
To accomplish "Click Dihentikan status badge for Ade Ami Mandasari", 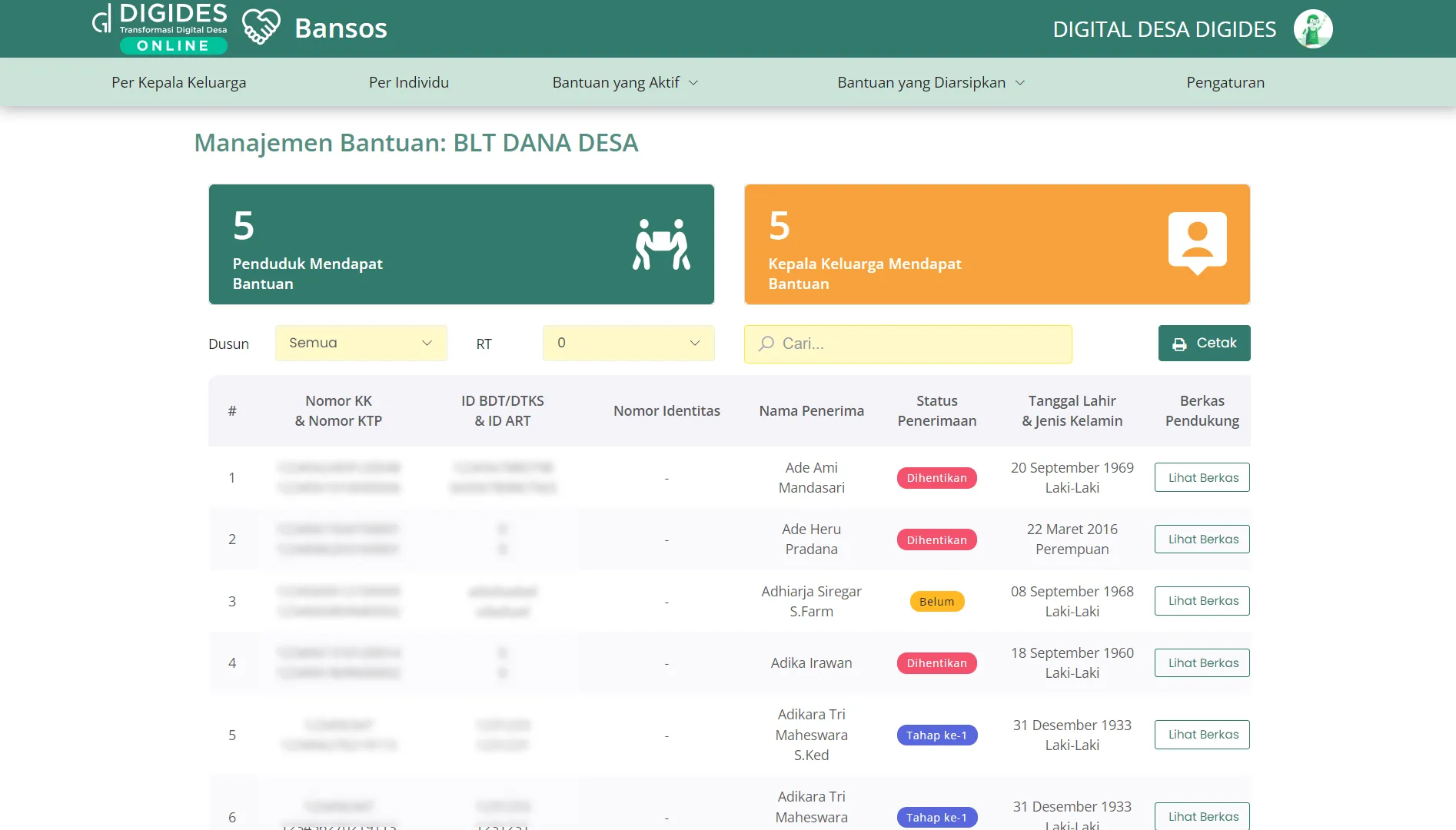I will point(936,478).
